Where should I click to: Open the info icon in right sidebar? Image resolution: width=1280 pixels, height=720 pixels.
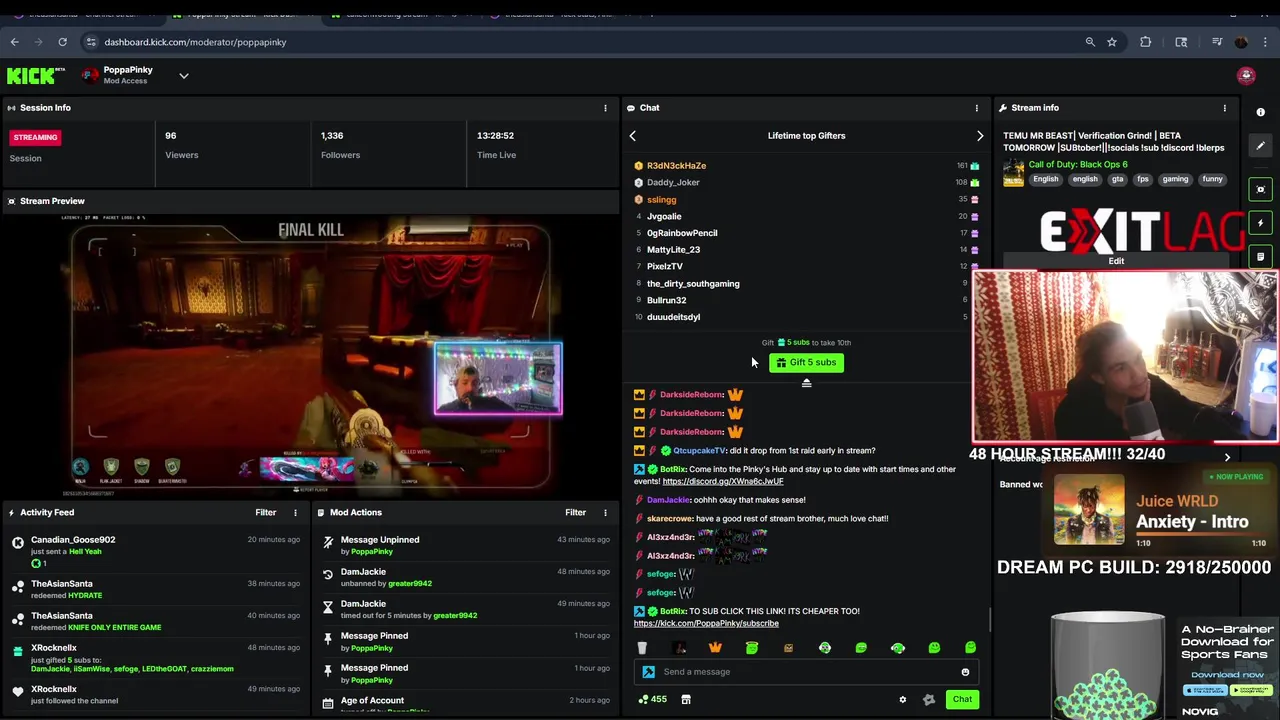pos(1261,113)
